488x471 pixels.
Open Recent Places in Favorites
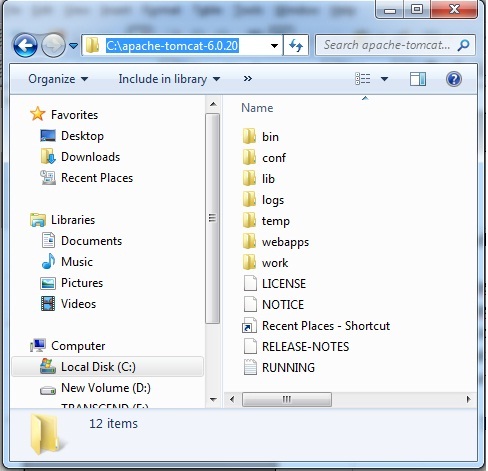click(87, 178)
